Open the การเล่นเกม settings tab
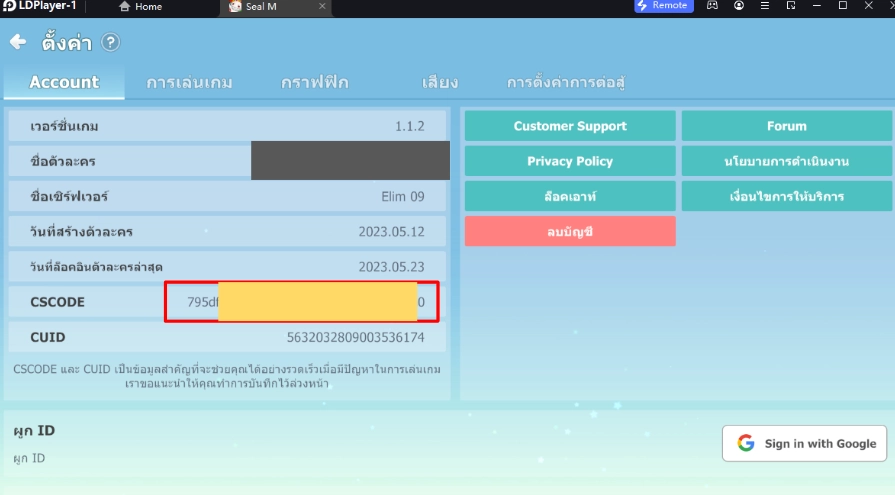This screenshot has height=495, width=895. coord(189,83)
